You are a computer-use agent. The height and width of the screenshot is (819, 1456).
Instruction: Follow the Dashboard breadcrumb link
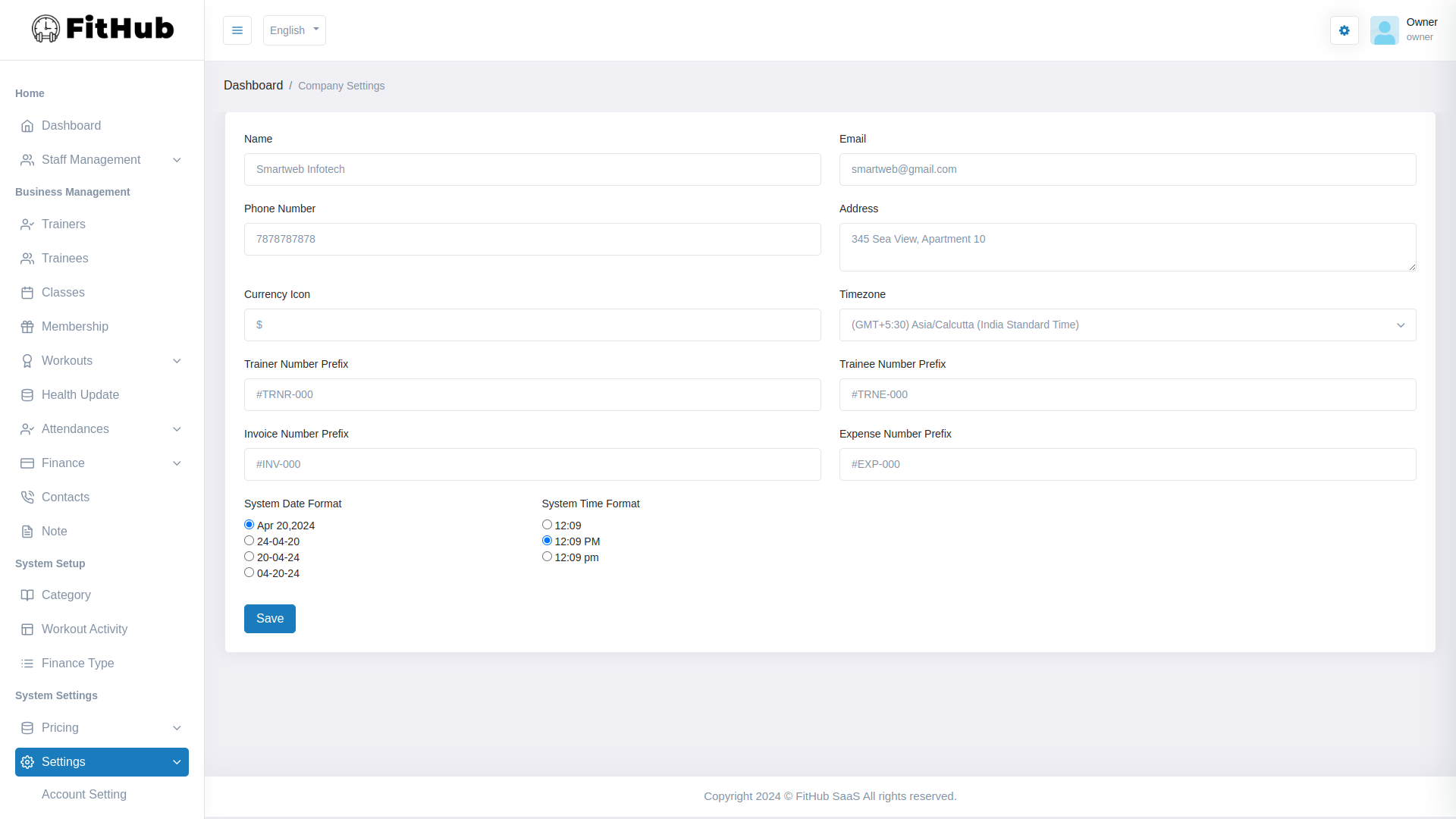(253, 86)
